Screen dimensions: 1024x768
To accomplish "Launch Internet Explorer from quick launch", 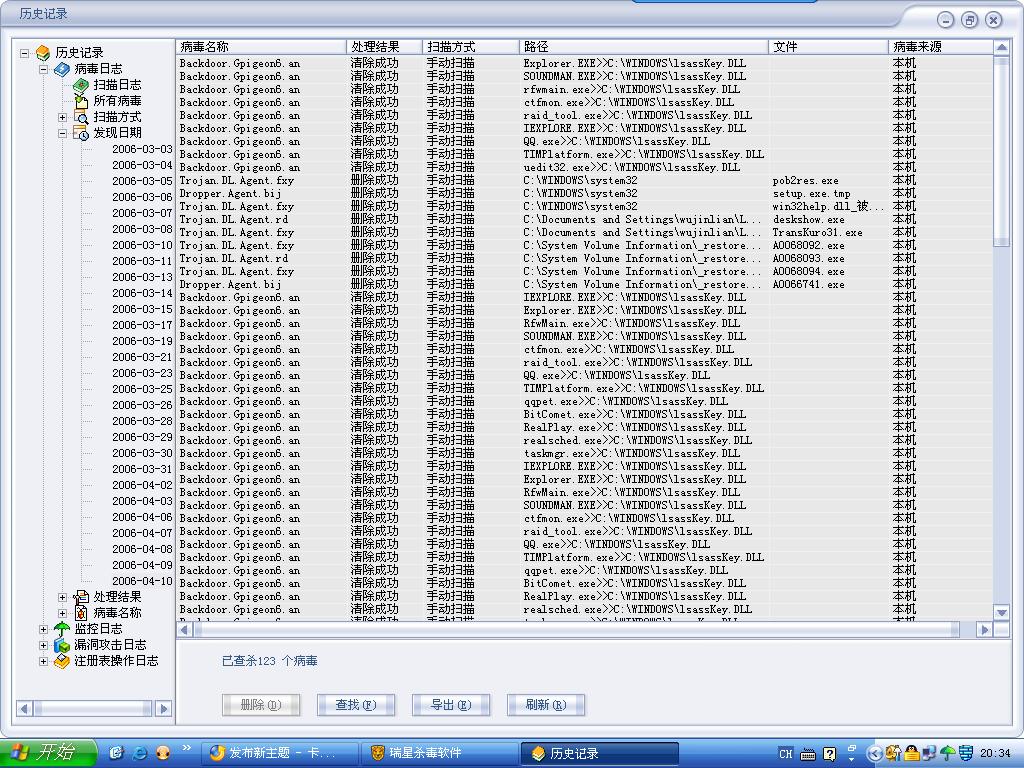I will click(140, 753).
